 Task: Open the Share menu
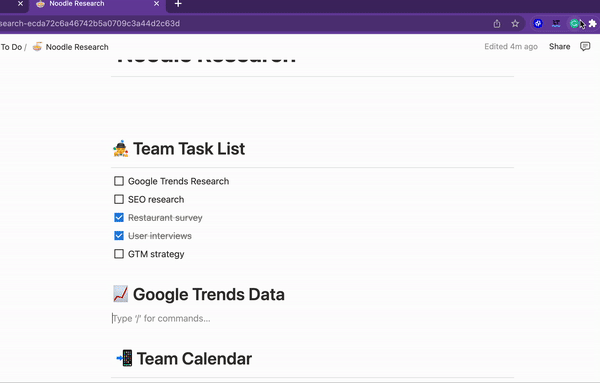point(559,47)
